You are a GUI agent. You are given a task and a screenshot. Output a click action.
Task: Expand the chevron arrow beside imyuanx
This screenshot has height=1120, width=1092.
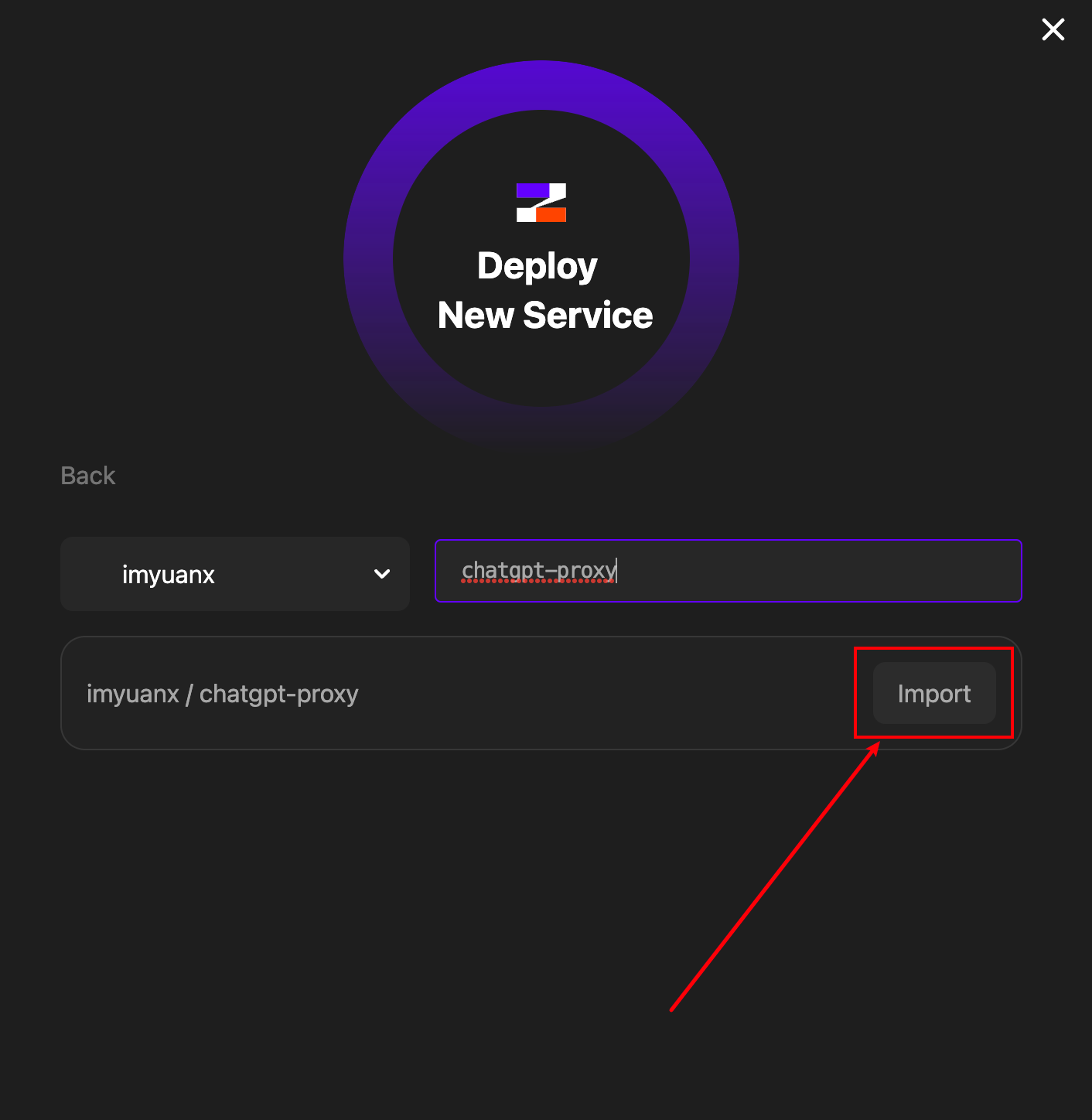(382, 574)
